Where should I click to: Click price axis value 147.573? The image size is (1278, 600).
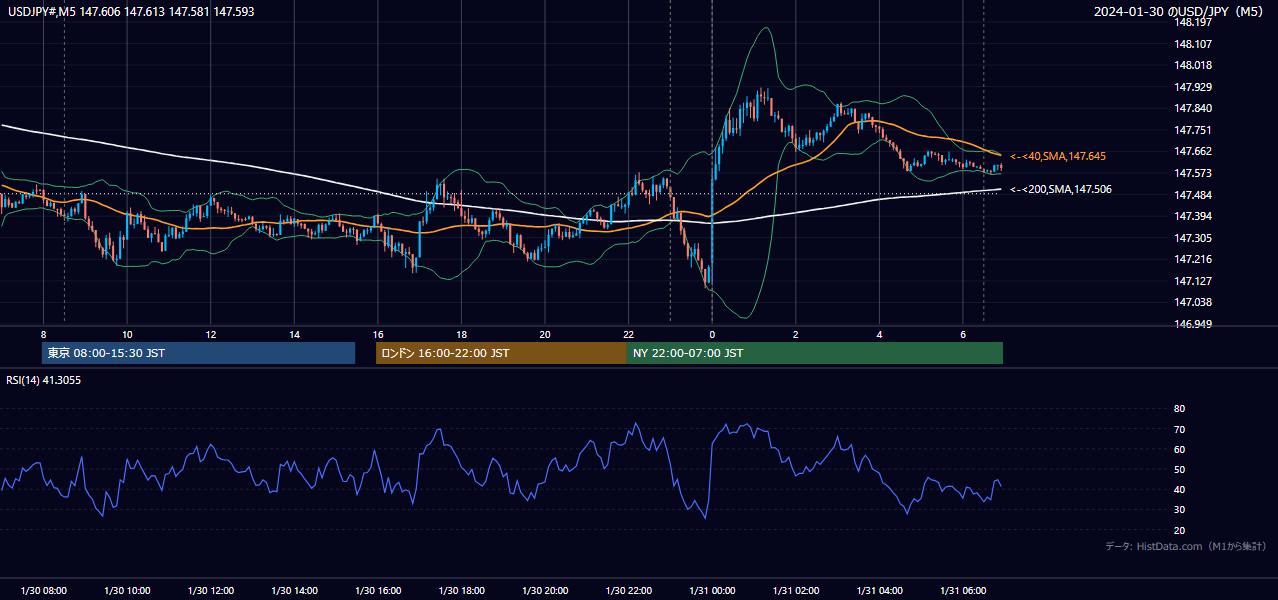click(1194, 173)
